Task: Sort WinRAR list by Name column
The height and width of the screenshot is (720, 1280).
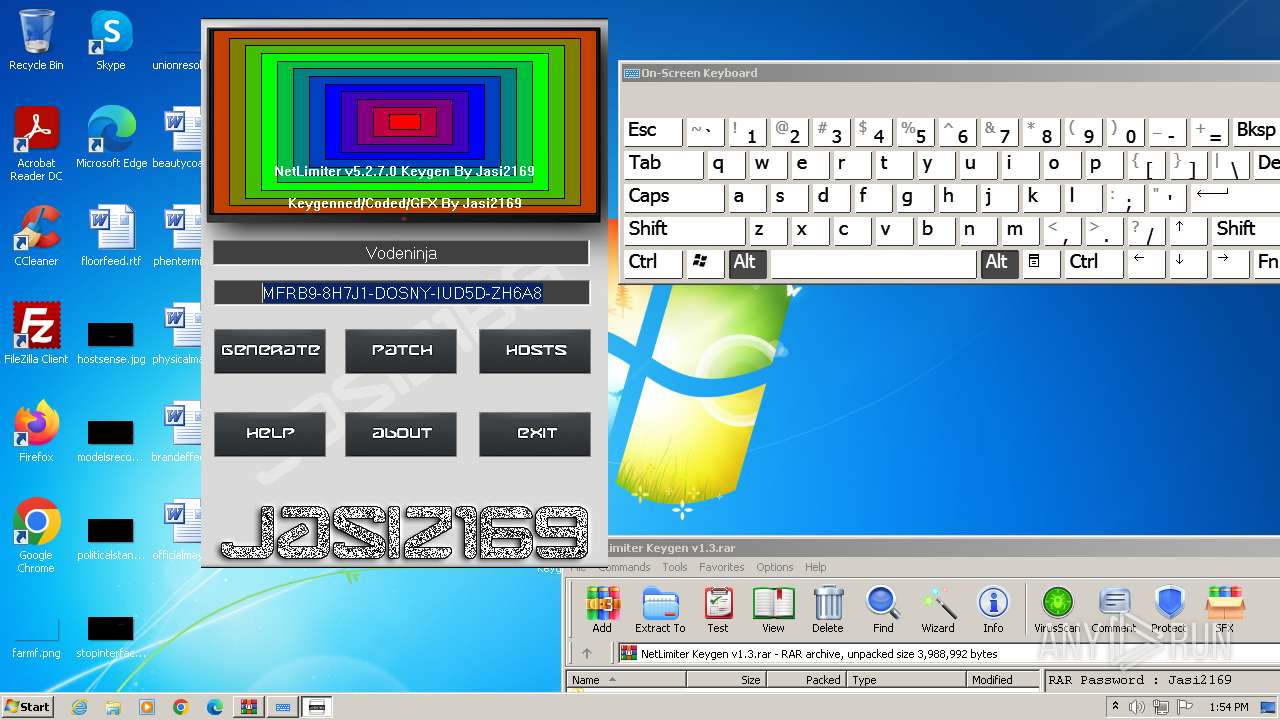Action: coord(626,680)
